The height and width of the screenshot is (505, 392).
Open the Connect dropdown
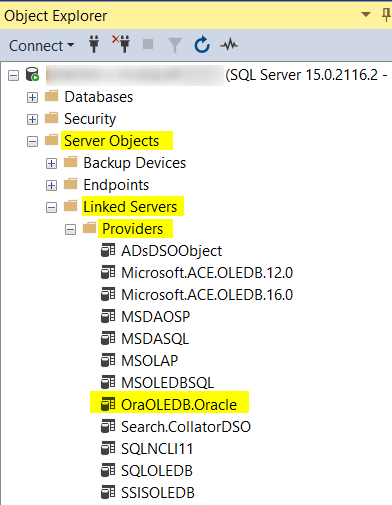tap(41, 46)
